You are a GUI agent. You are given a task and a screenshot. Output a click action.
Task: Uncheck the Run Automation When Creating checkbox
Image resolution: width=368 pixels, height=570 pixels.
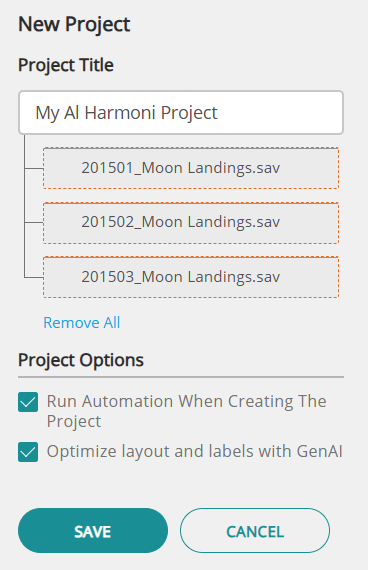(28, 402)
